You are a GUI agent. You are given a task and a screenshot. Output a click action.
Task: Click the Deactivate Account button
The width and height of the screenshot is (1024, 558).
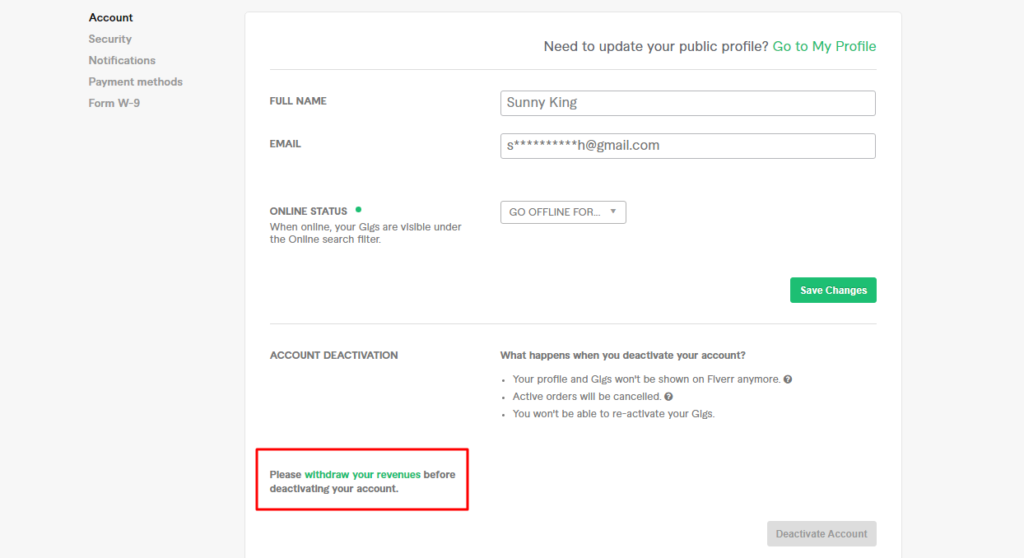[822, 534]
